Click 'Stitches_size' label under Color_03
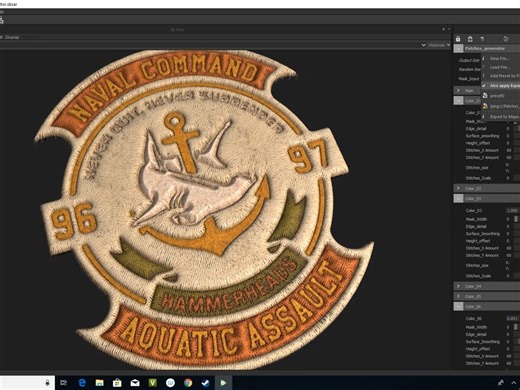Screen dimensions: 520x390 (x=477, y=266)
